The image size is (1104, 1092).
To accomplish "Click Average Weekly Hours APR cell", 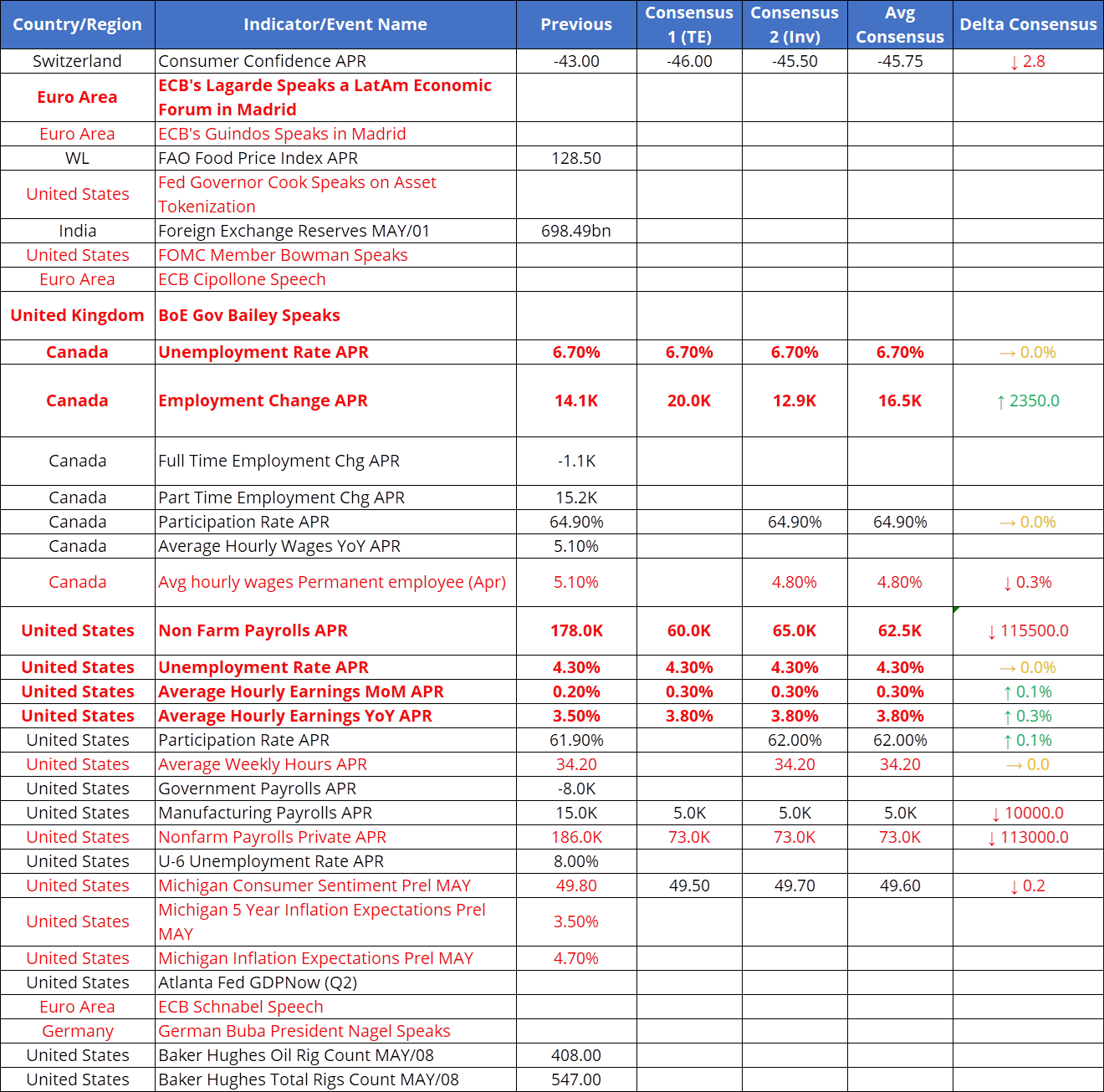I will click(x=335, y=764).
